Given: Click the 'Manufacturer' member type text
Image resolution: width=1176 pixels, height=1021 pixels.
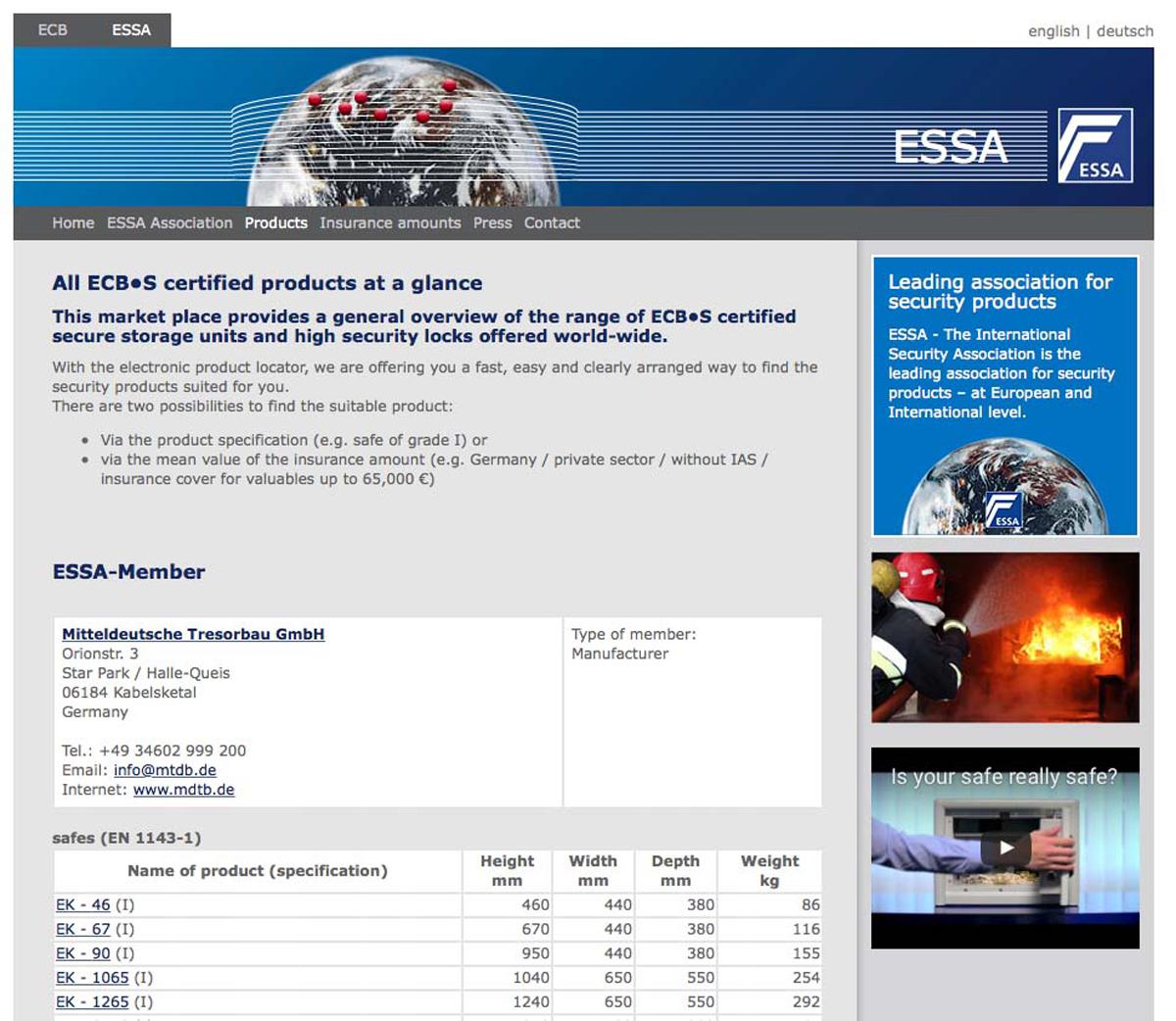Looking at the screenshot, I should click(x=620, y=654).
